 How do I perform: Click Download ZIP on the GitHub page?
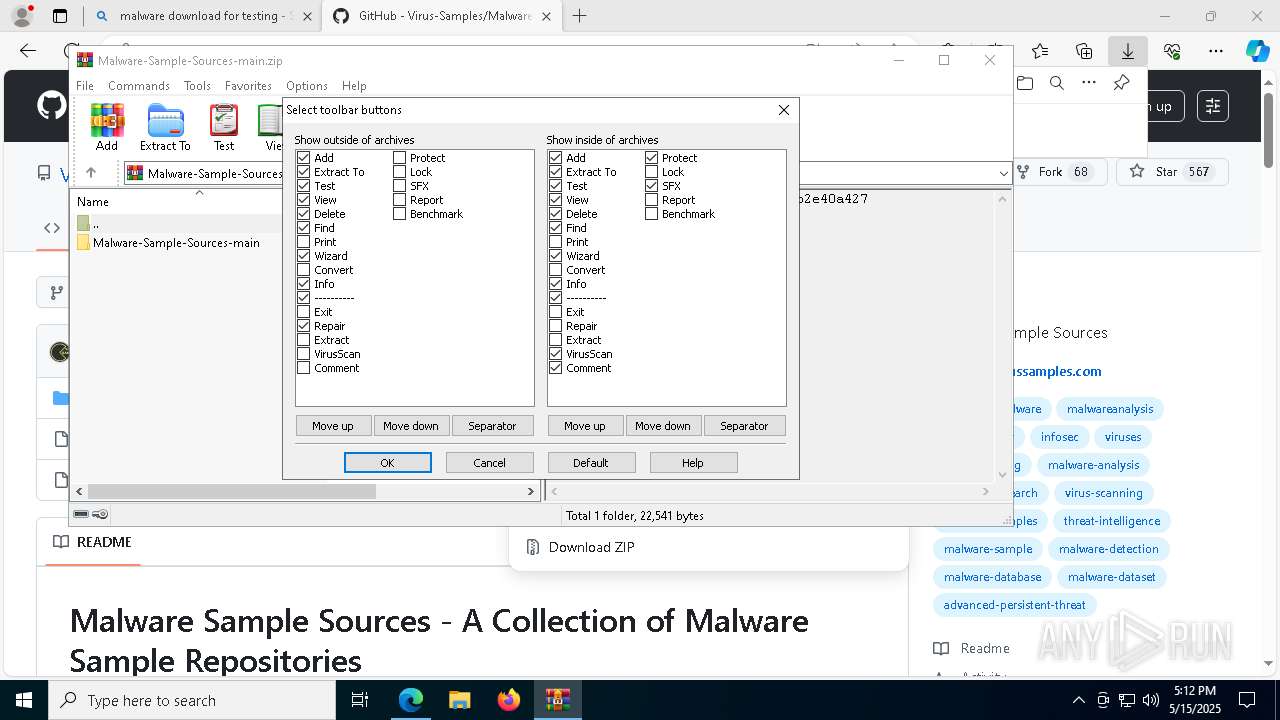tap(591, 547)
